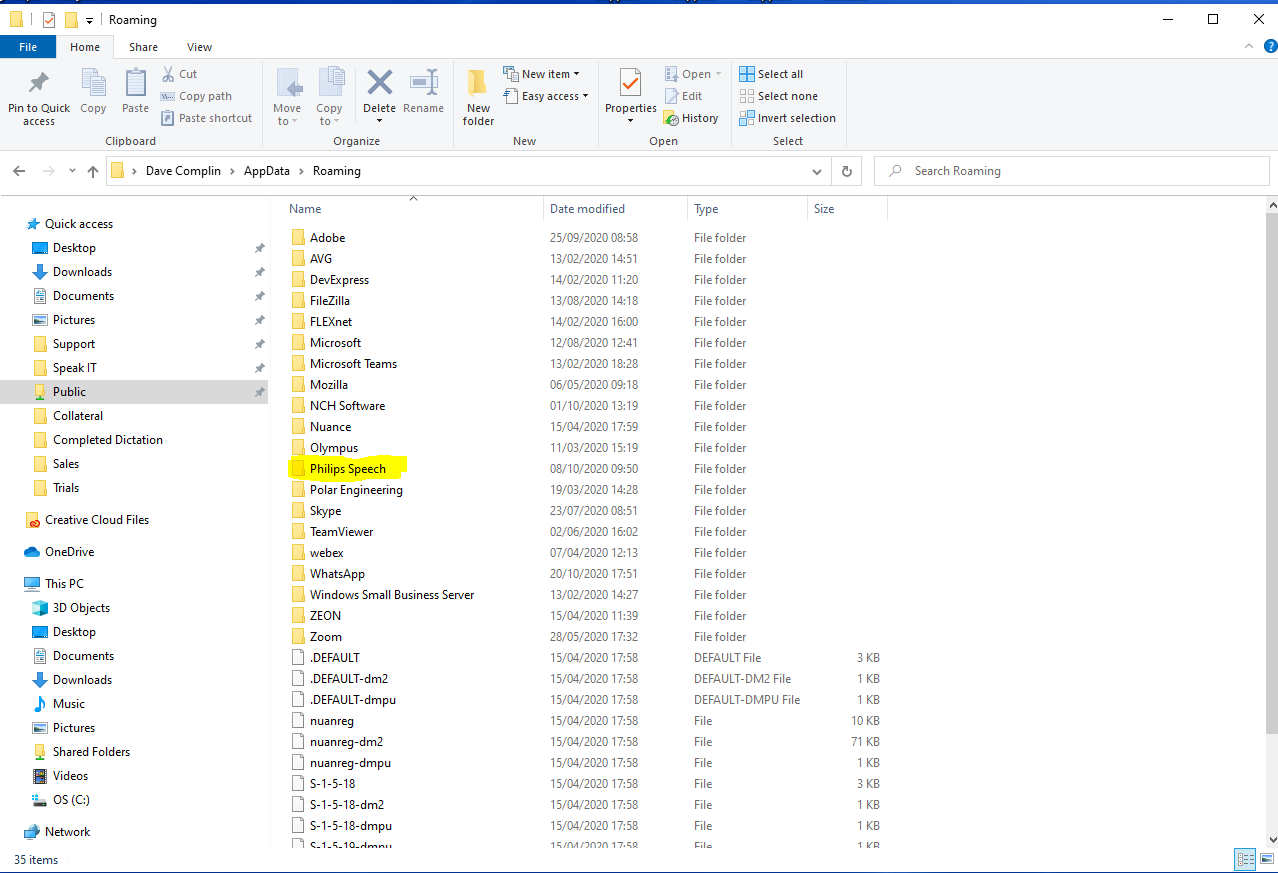Viewport: 1278px width, 873px height.
Task: Click the Cut scissors command
Action: click(x=179, y=74)
